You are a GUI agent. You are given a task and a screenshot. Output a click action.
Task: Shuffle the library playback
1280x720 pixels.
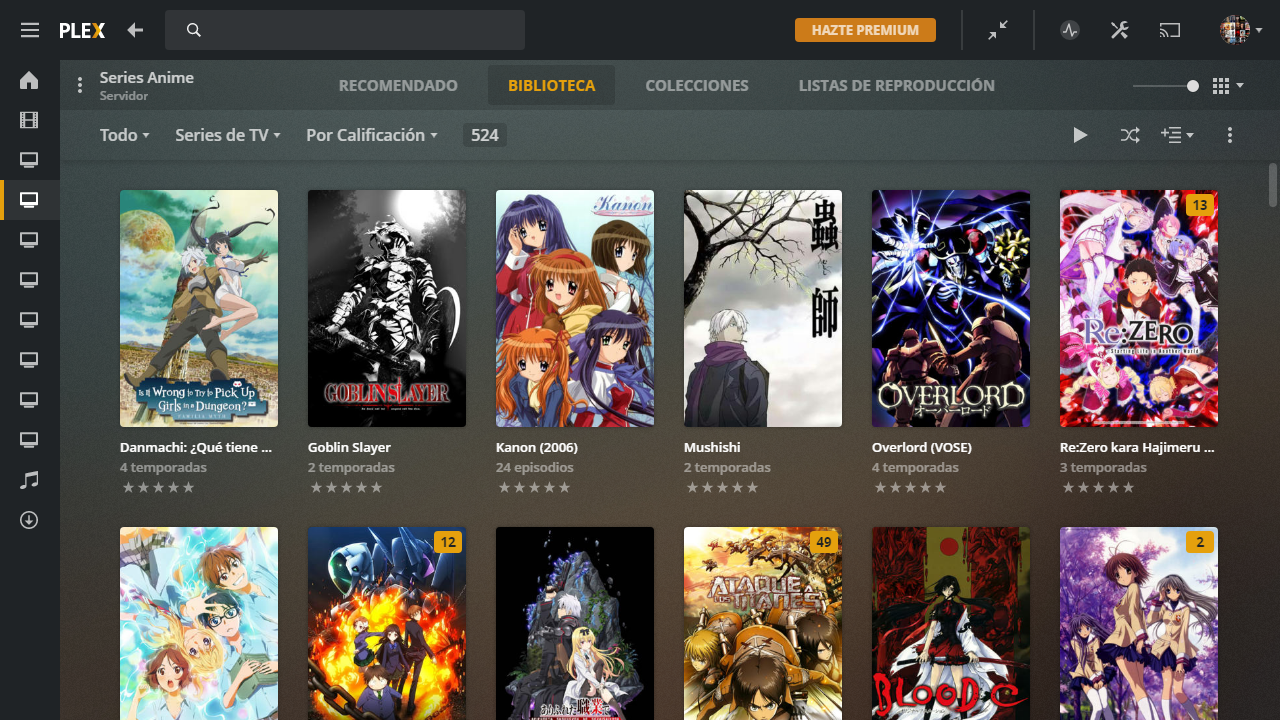pyautogui.click(x=1130, y=135)
